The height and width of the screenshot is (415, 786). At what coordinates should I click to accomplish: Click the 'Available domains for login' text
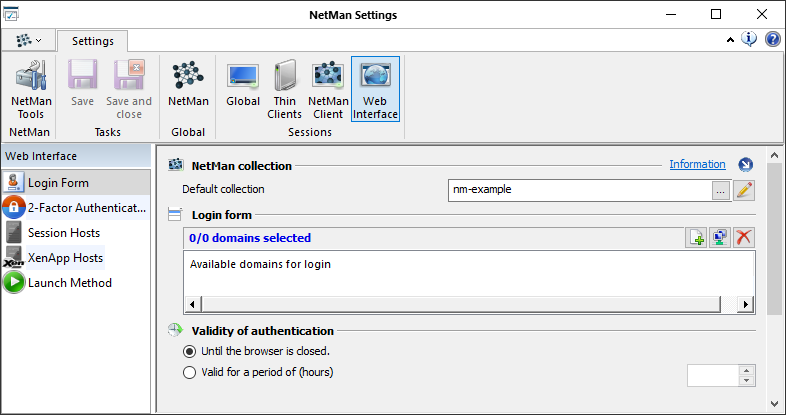coord(260,264)
